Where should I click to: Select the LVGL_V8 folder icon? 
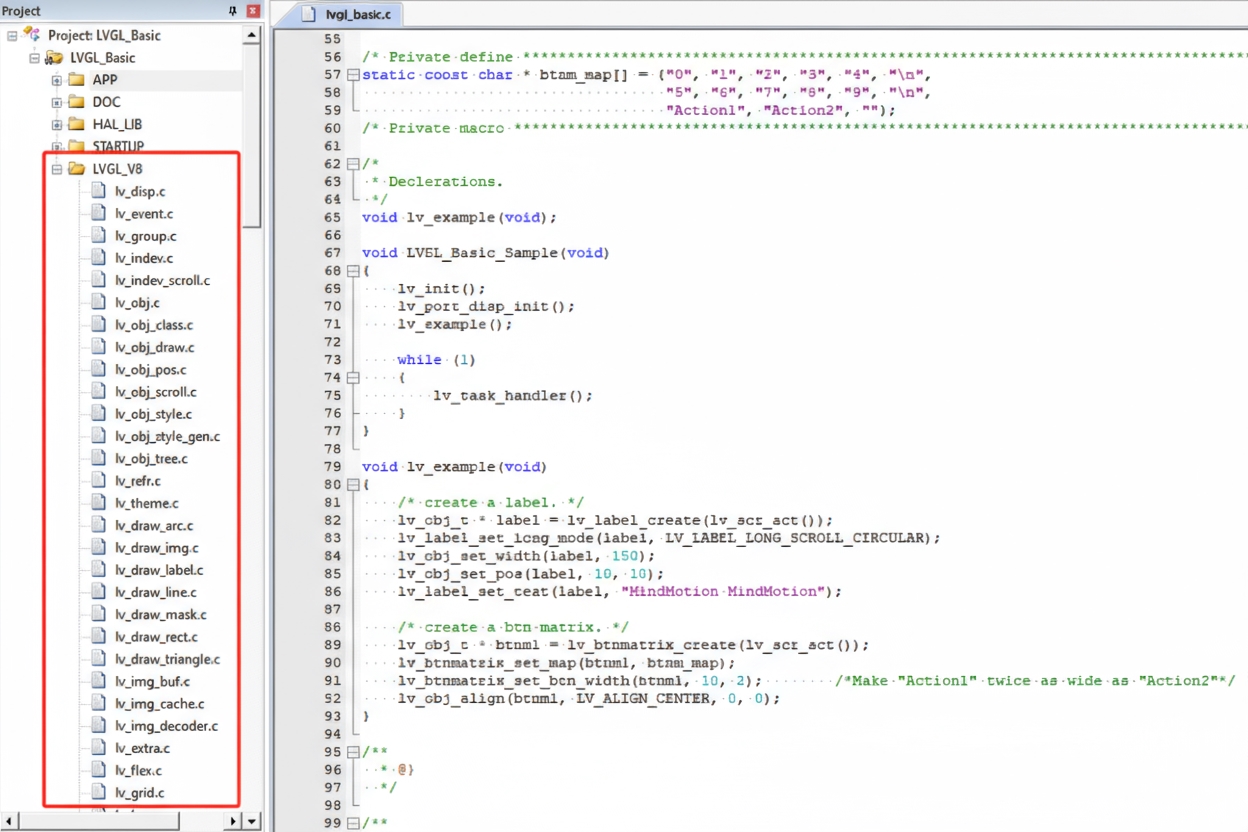[76, 169]
